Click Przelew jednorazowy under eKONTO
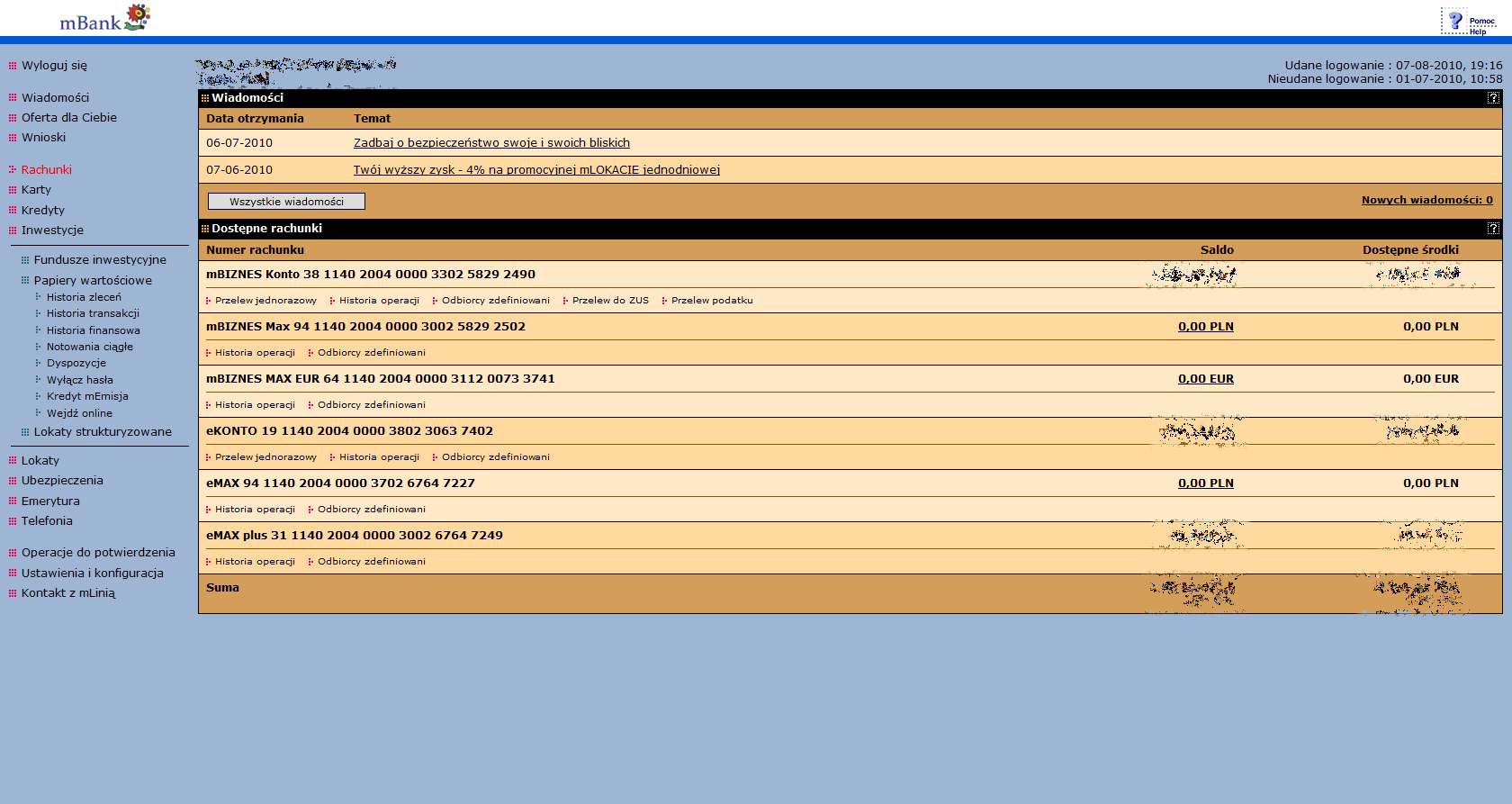The image size is (1512, 804). pyautogui.click(x=265, y=457)
